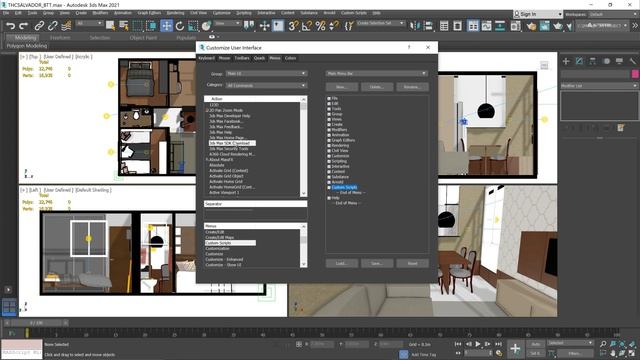
Task: Toggle Percent Snap
Action: (x=320, y=26)
